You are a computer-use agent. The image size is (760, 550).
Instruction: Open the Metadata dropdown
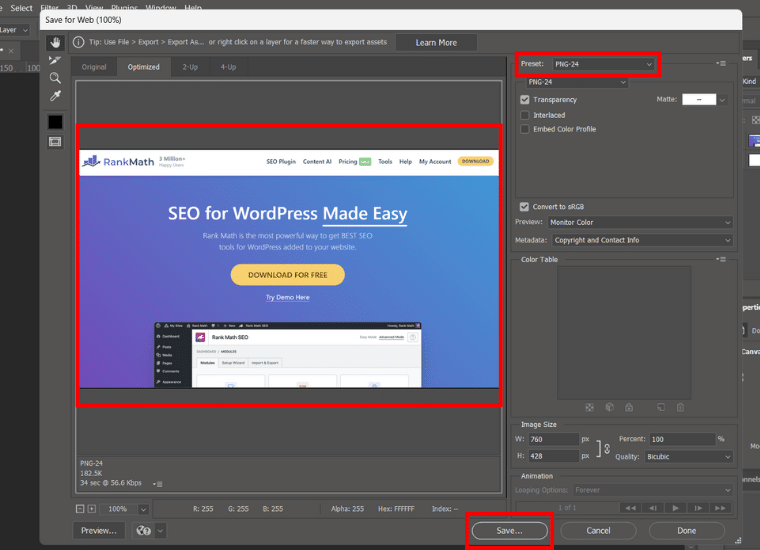pyautogui.click(x=642, y=240)
